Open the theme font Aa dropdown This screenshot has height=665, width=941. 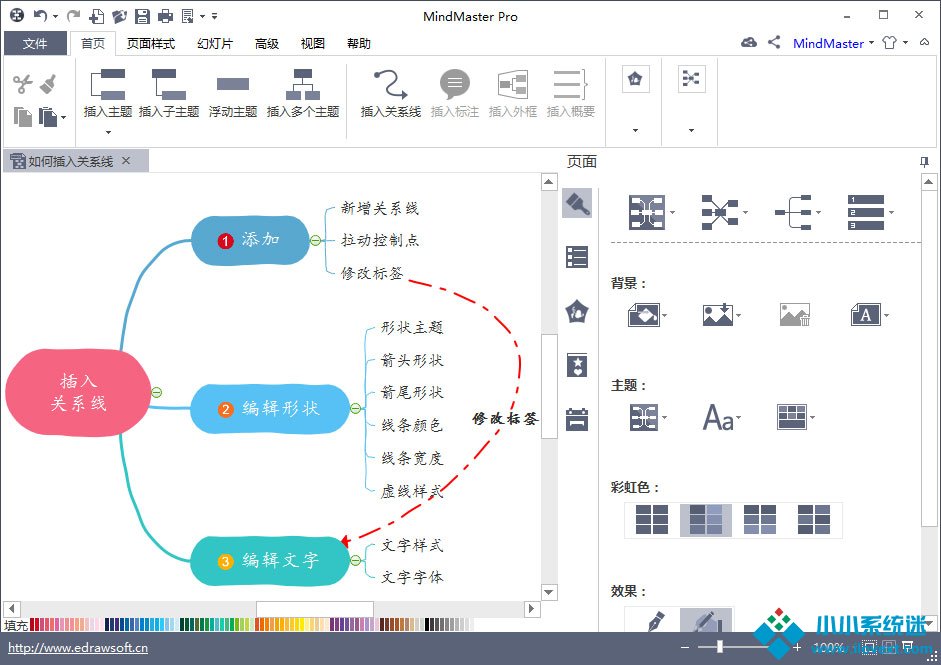tap(722, 416)
